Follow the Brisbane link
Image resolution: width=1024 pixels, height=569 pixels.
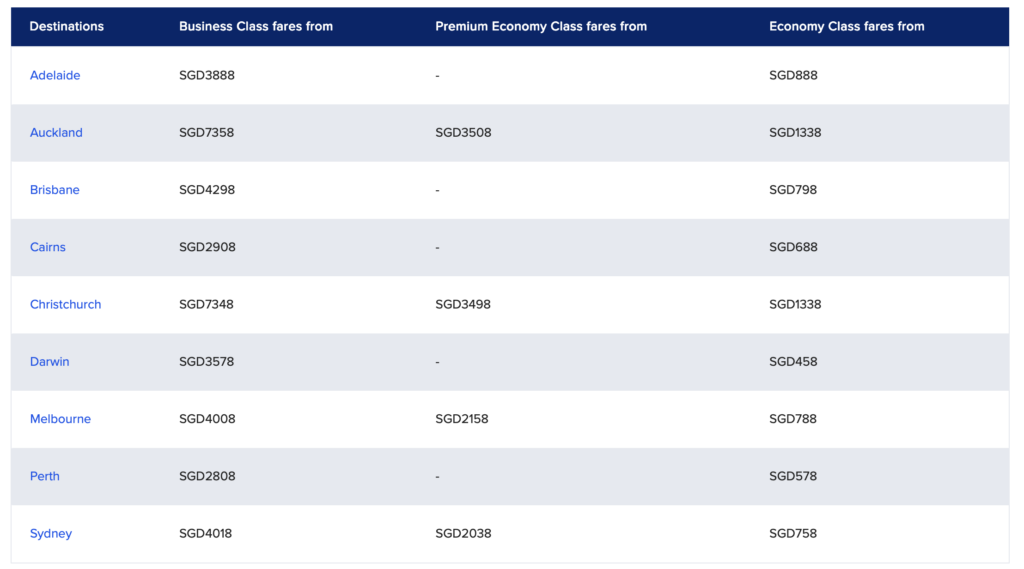click(54, 190)
